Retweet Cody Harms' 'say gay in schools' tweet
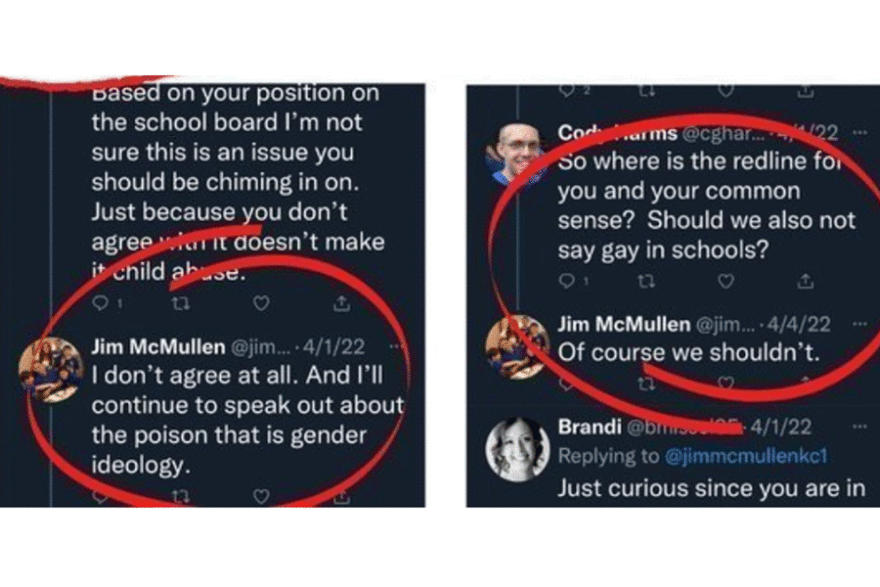The width and height of the screenshot is (880, 587). (x=648, y=281)
